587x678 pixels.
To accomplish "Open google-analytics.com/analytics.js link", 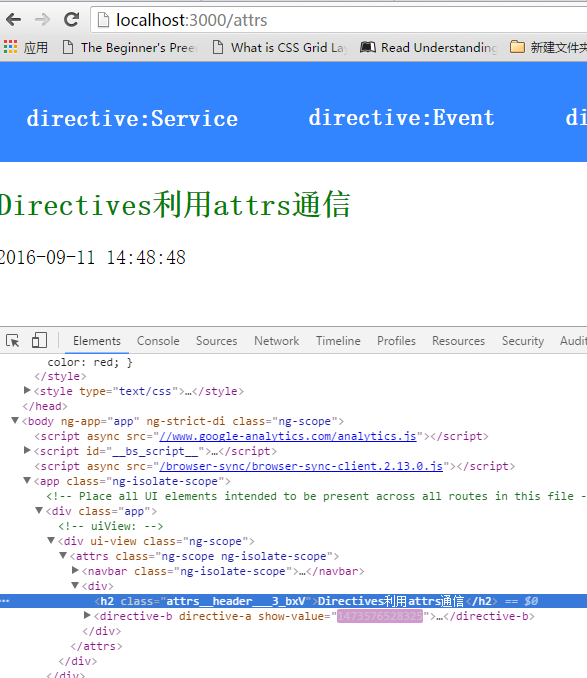I will coord(288,436).
